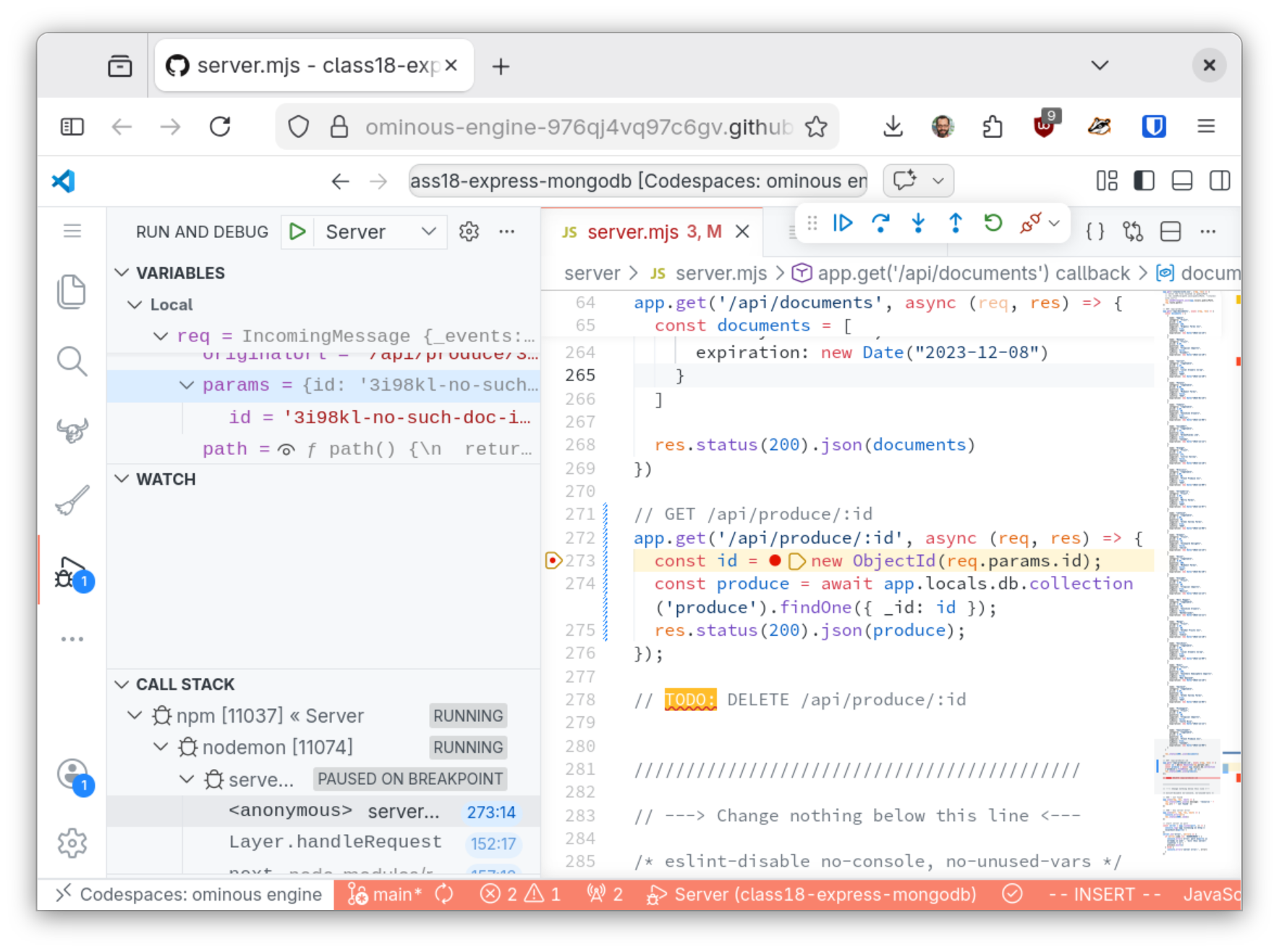The height and width of the screenshot is (952, 1279).
Task: Toggle the breakpoint on line 273
Action: click(x=553, y=561)
